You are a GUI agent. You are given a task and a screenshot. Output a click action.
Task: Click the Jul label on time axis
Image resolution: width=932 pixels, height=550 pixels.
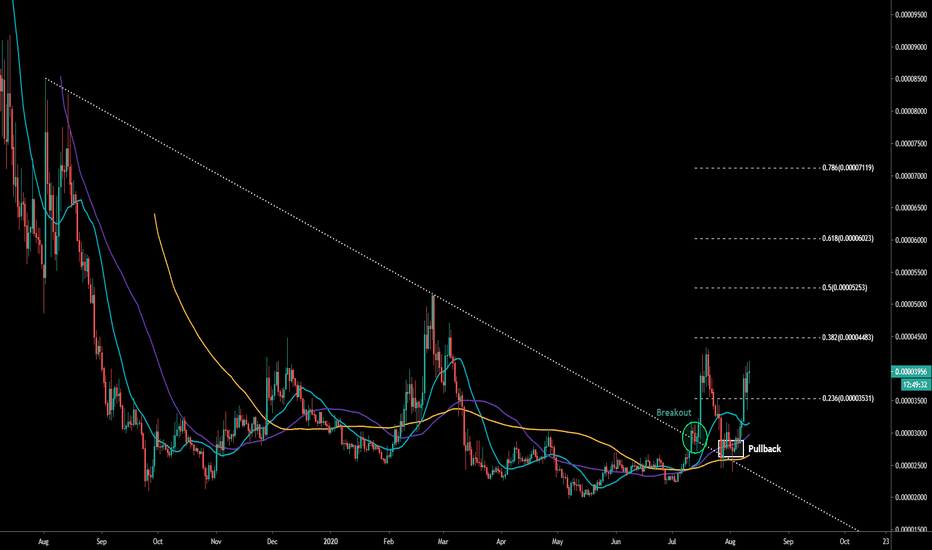[x=672, y=542]
